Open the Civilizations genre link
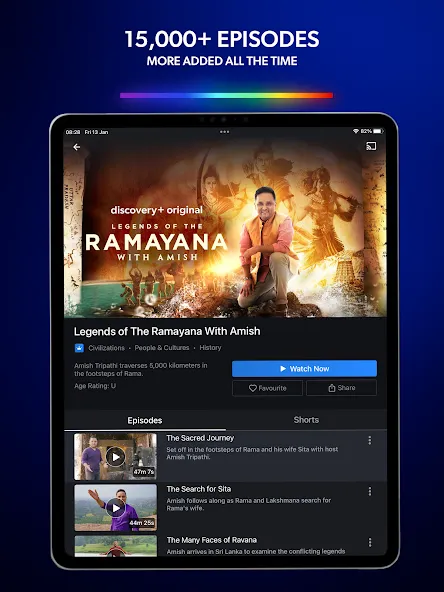The image size is (444, 592). (x=106, y=348)
